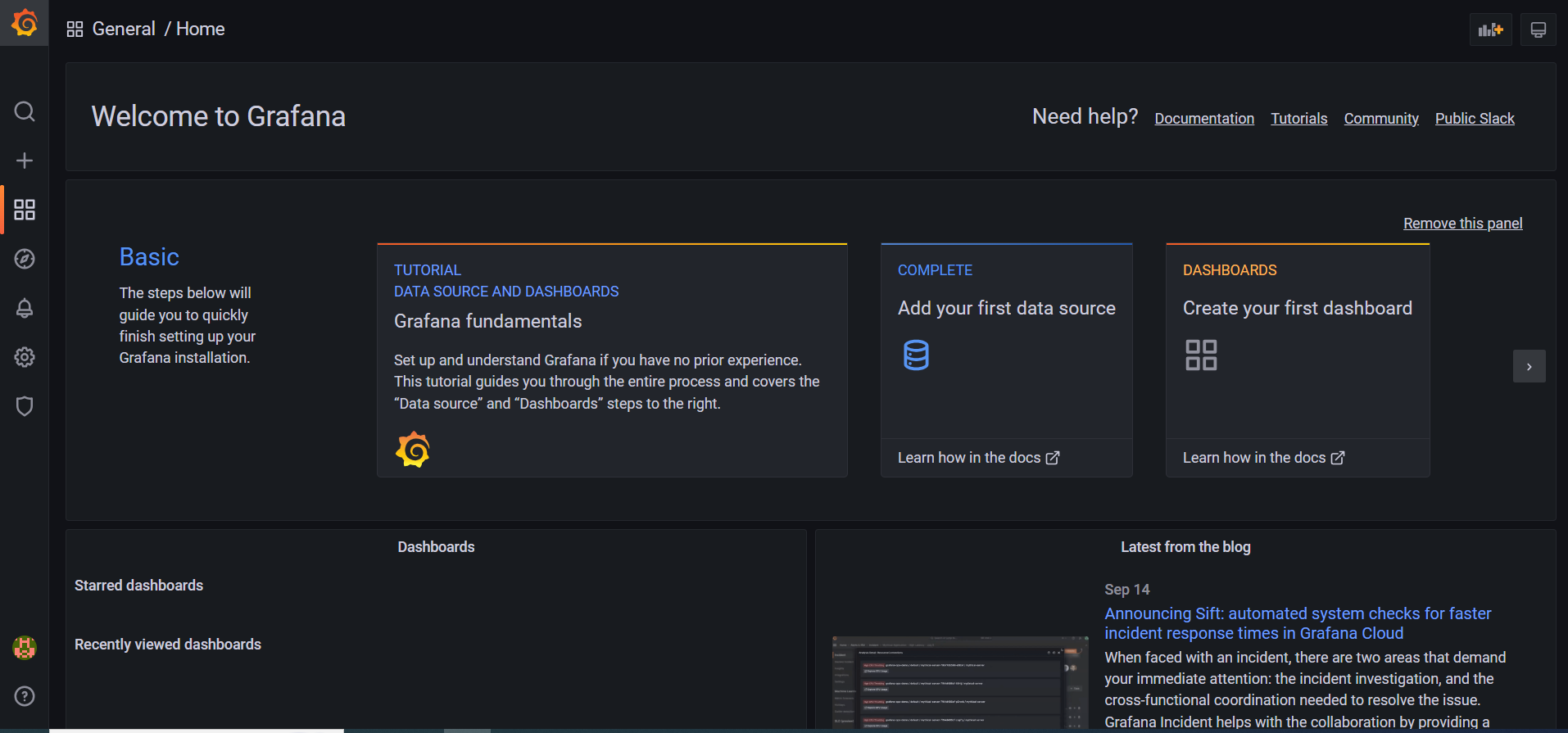This screenshot has width=1568, height=733.
Task: Click Create your first dashboard title
Action: 1298,308
